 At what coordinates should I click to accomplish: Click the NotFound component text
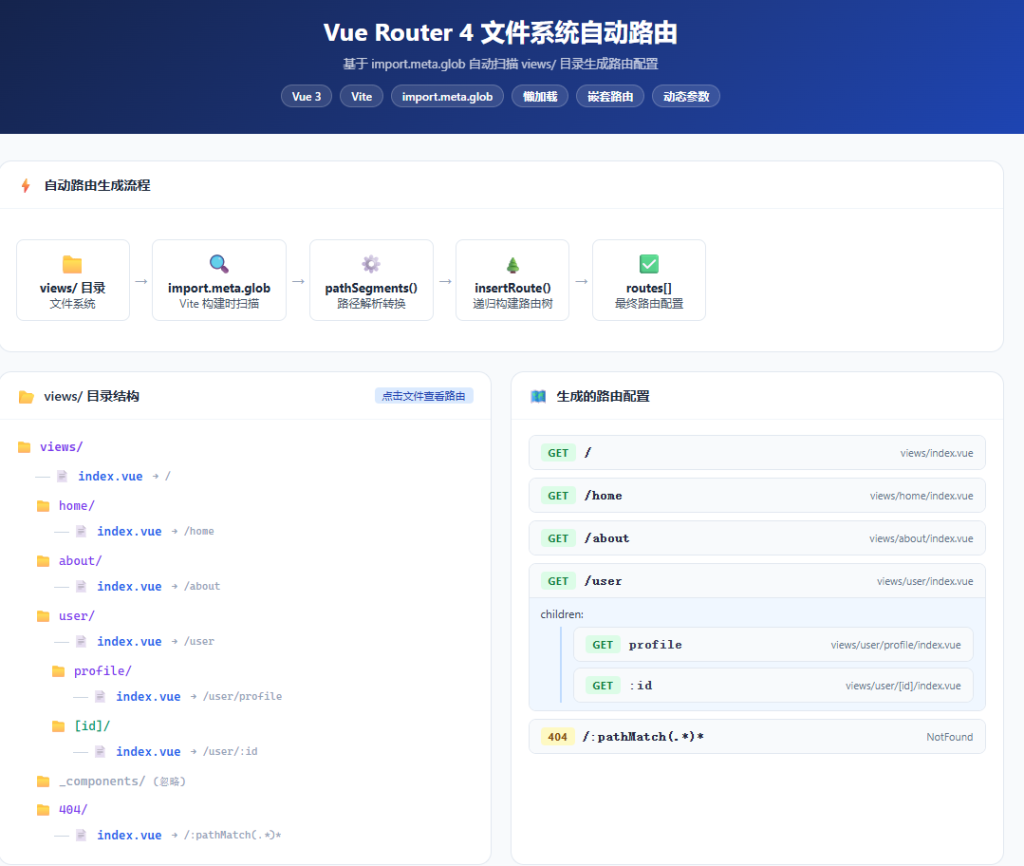click(x=950, y=737)
